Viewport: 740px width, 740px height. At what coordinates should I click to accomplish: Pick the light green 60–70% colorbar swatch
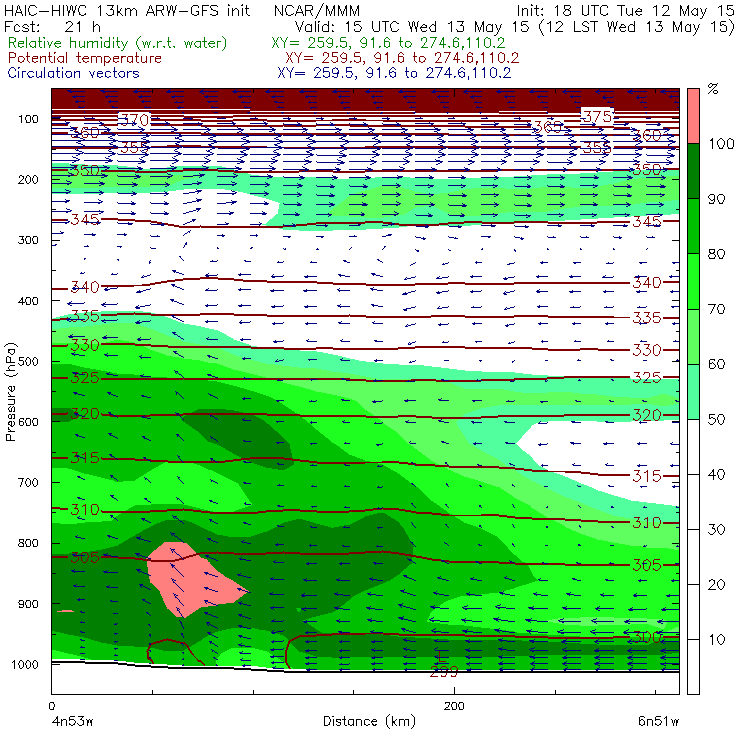click(x=693, y=336)
